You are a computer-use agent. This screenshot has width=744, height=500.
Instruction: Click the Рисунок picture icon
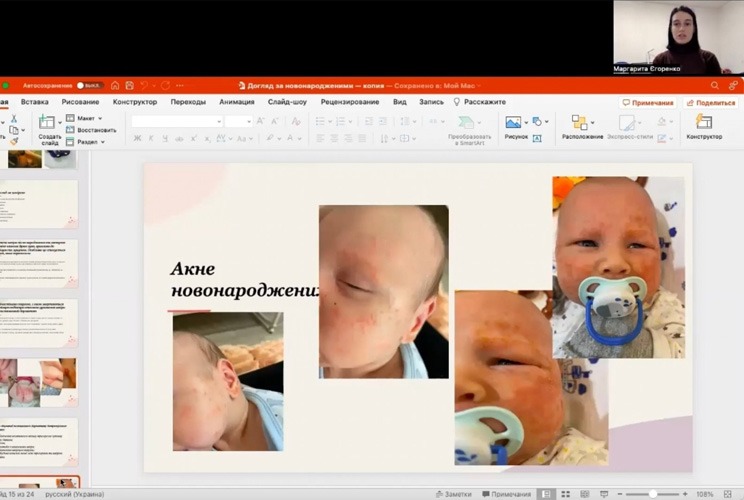514,123
